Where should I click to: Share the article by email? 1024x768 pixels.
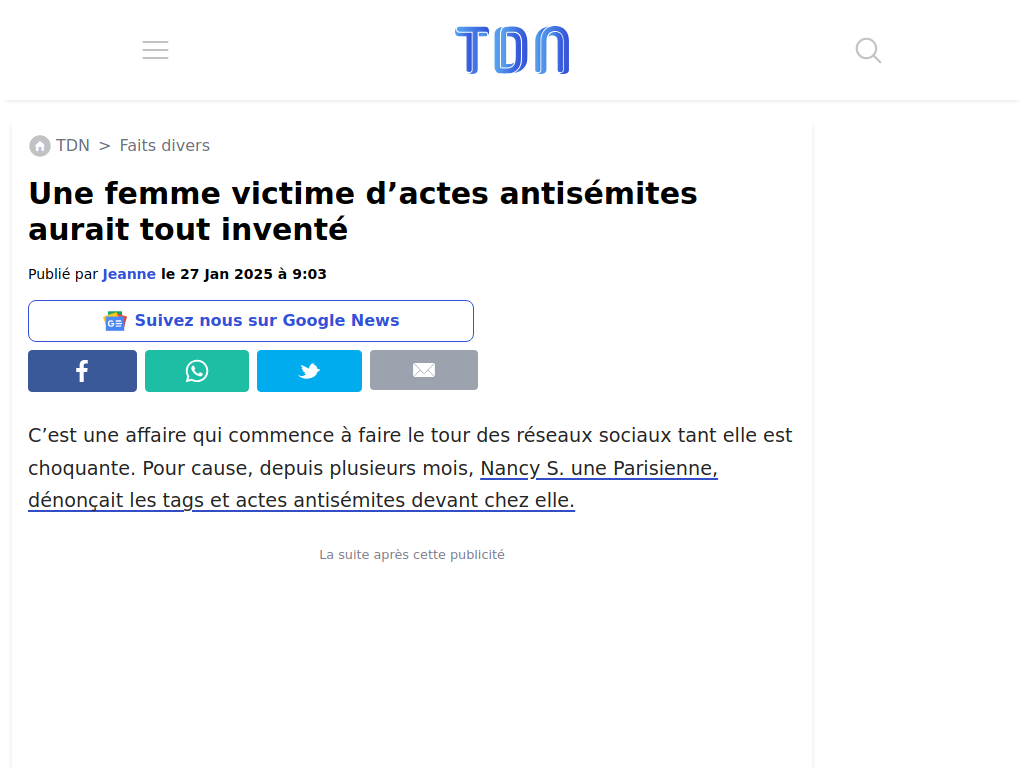424,371
